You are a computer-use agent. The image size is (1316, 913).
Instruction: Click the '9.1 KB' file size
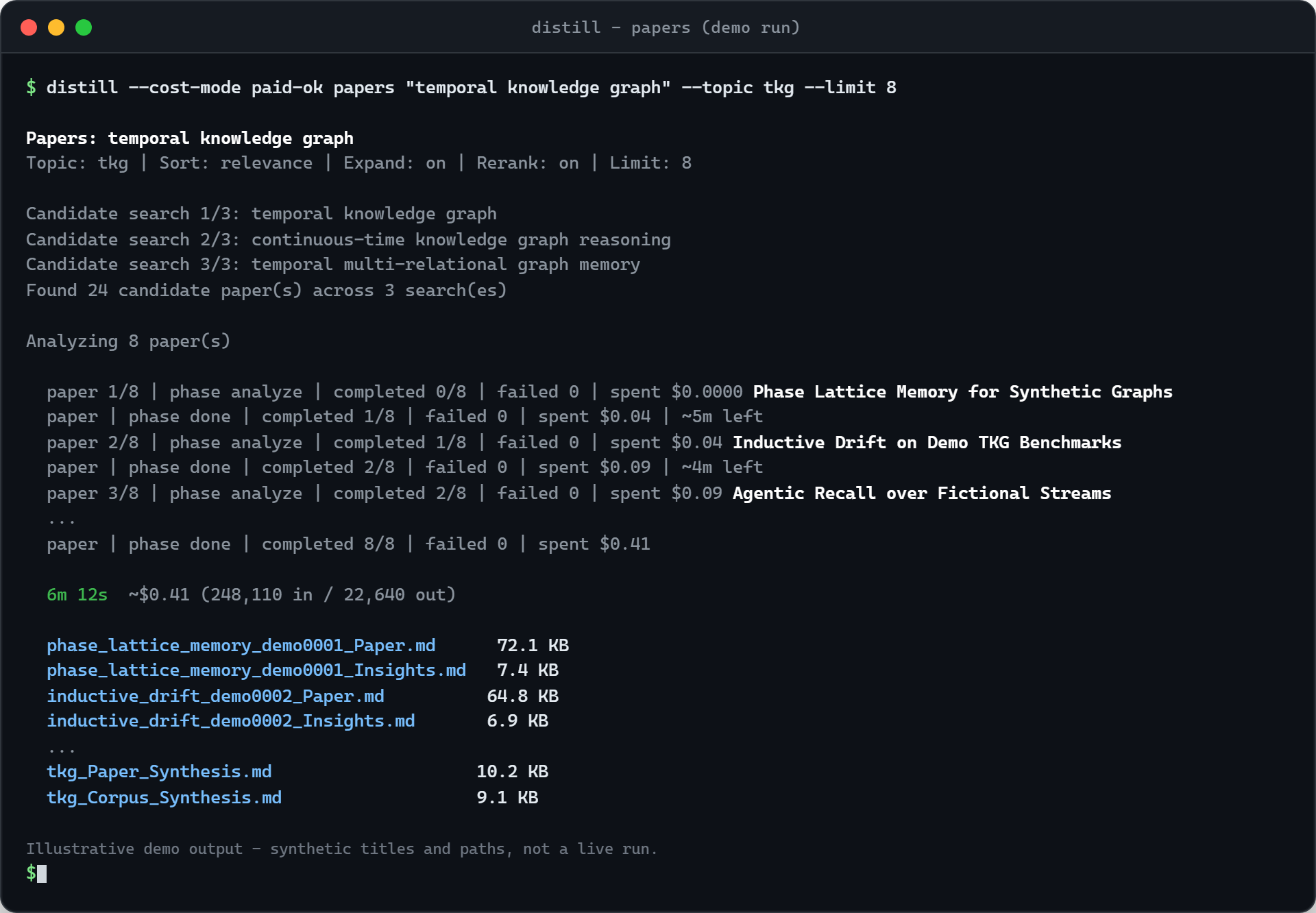pyautogui.click(x=507, y=798)
